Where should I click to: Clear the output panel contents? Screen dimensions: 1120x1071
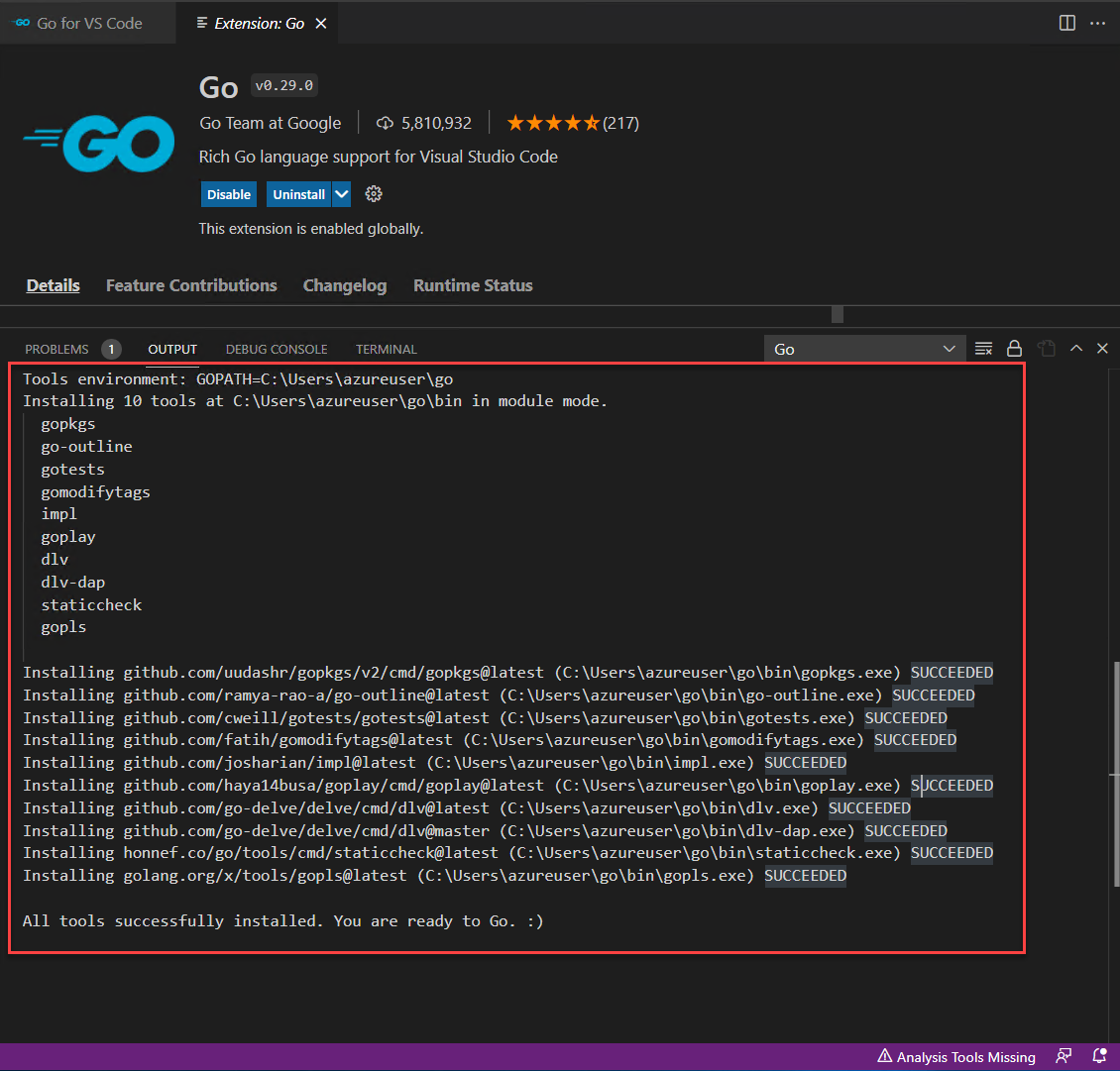point(983,349)
